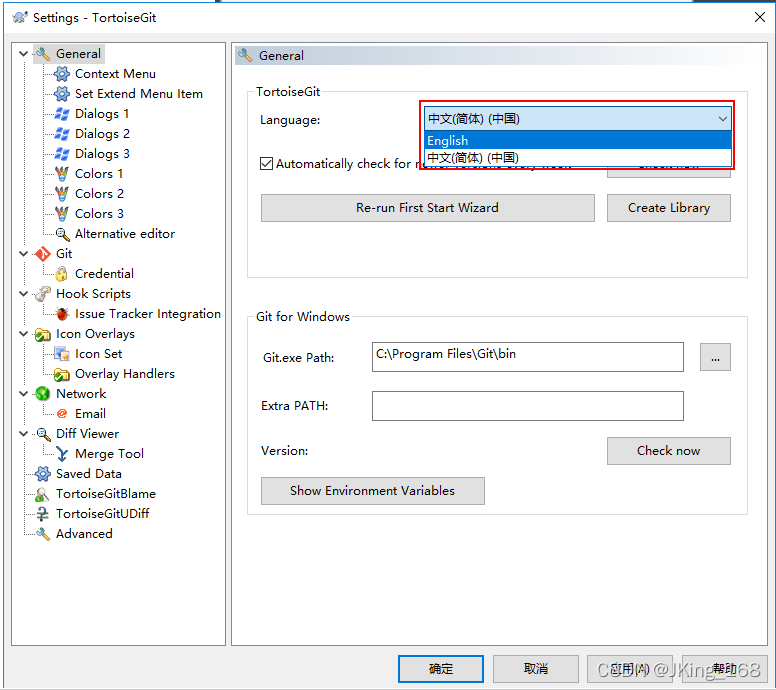Toggle Automatically check for newer versions checkbox

(x=266, y=163)
